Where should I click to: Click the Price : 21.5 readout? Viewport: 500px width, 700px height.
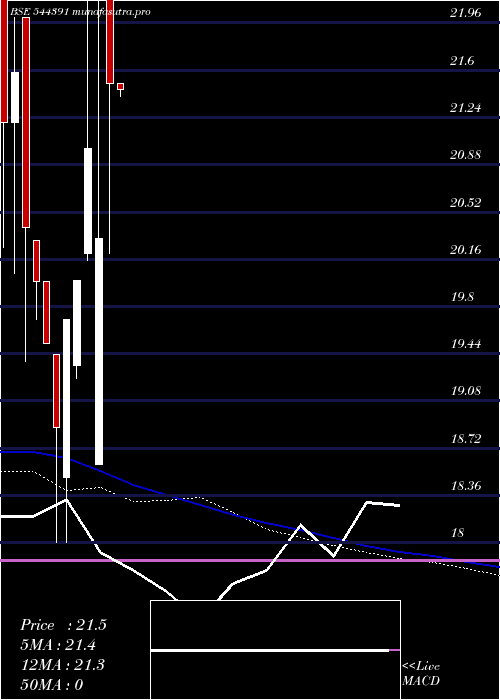click(63, 625)
